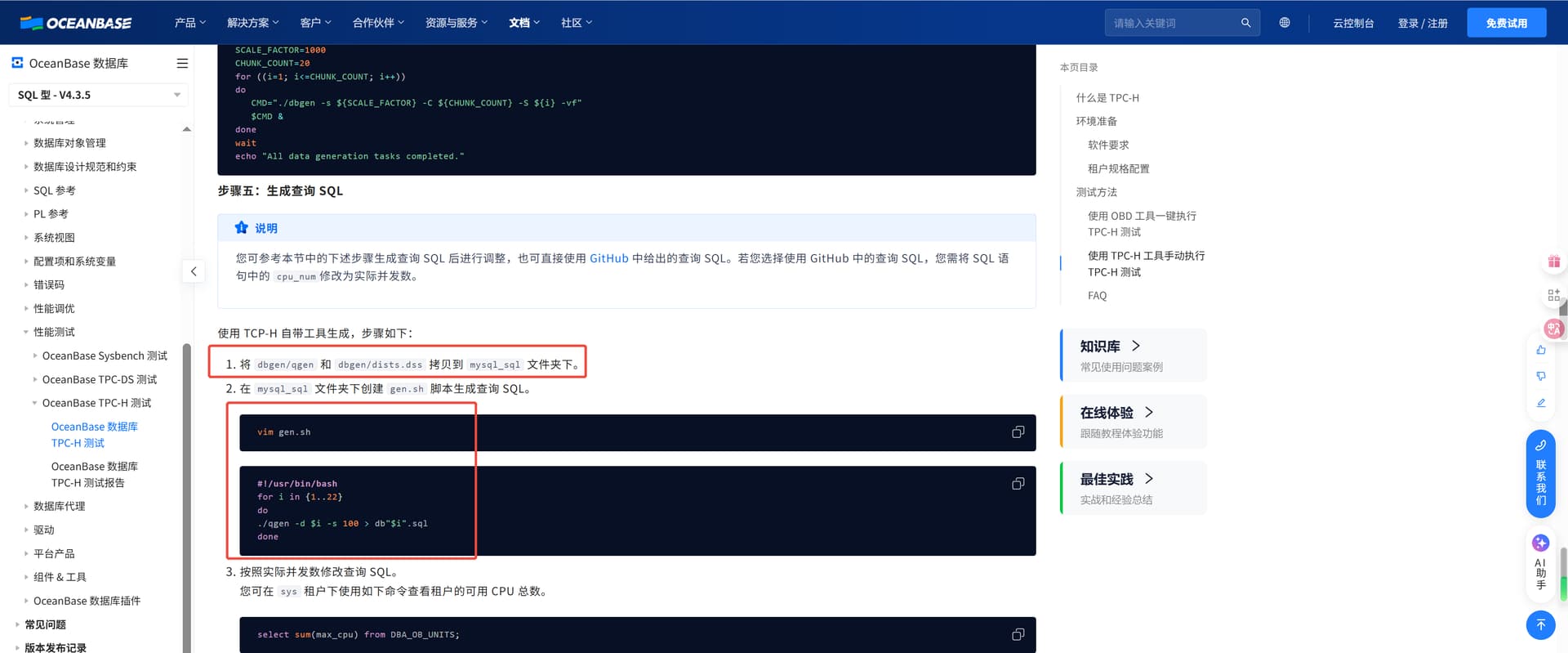Image resolution: width=1568 pixels, height=653 pixels.
Task: Click the thumbs-down feedback icon
Action: pos(1541,376)
